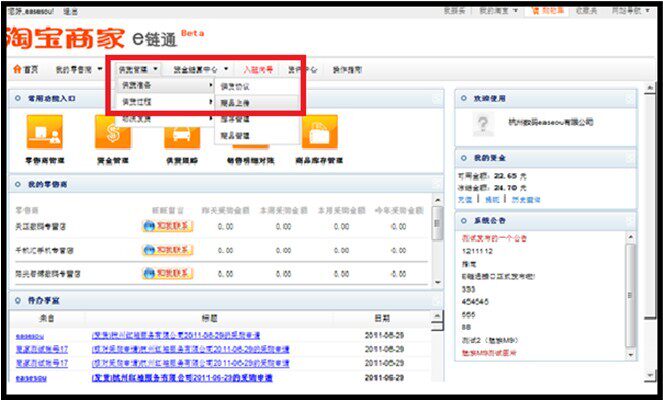The height and width of the screenshot is (402, 663).
Task: Click the 333 announcement entry
Action: click(x=468, y=289)
